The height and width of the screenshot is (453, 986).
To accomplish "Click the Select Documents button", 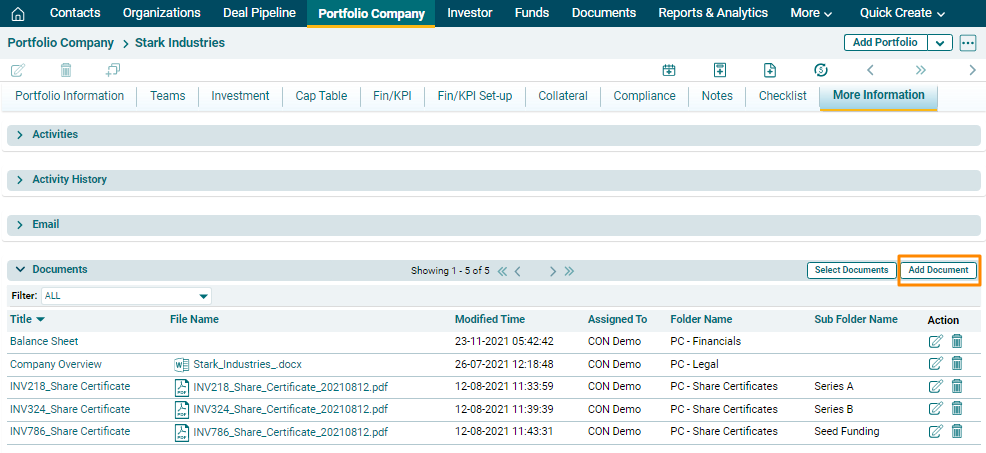I will click(850, 271).
